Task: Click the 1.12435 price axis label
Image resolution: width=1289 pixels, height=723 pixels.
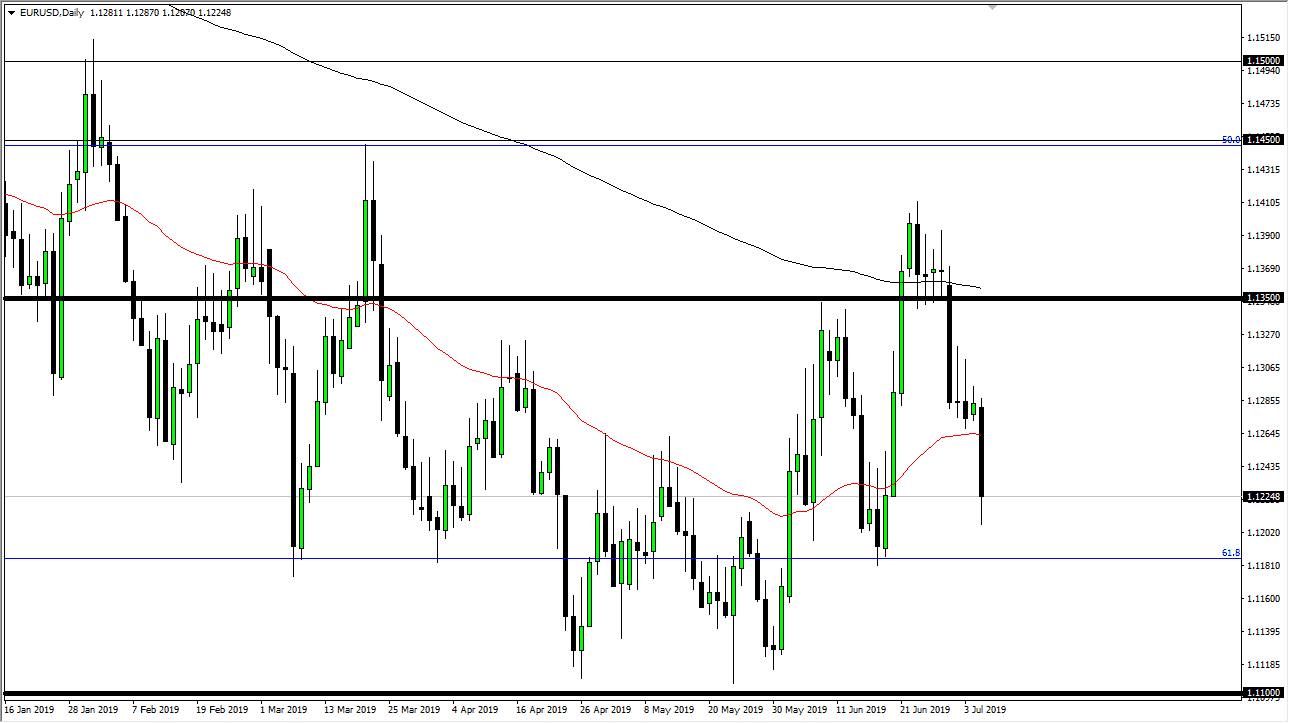Action: pos(1262,467)
